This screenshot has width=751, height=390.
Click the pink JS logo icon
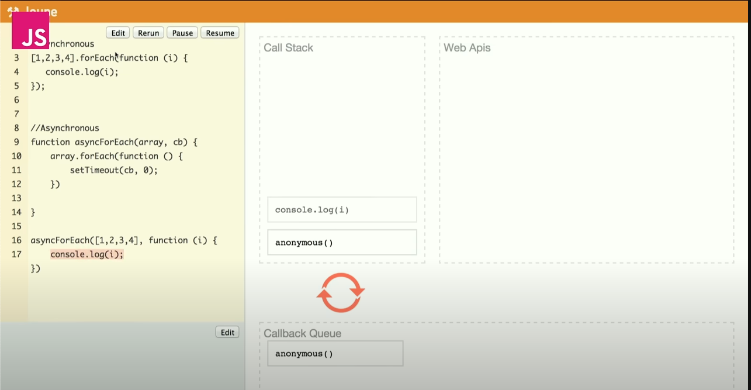[30, 30]
